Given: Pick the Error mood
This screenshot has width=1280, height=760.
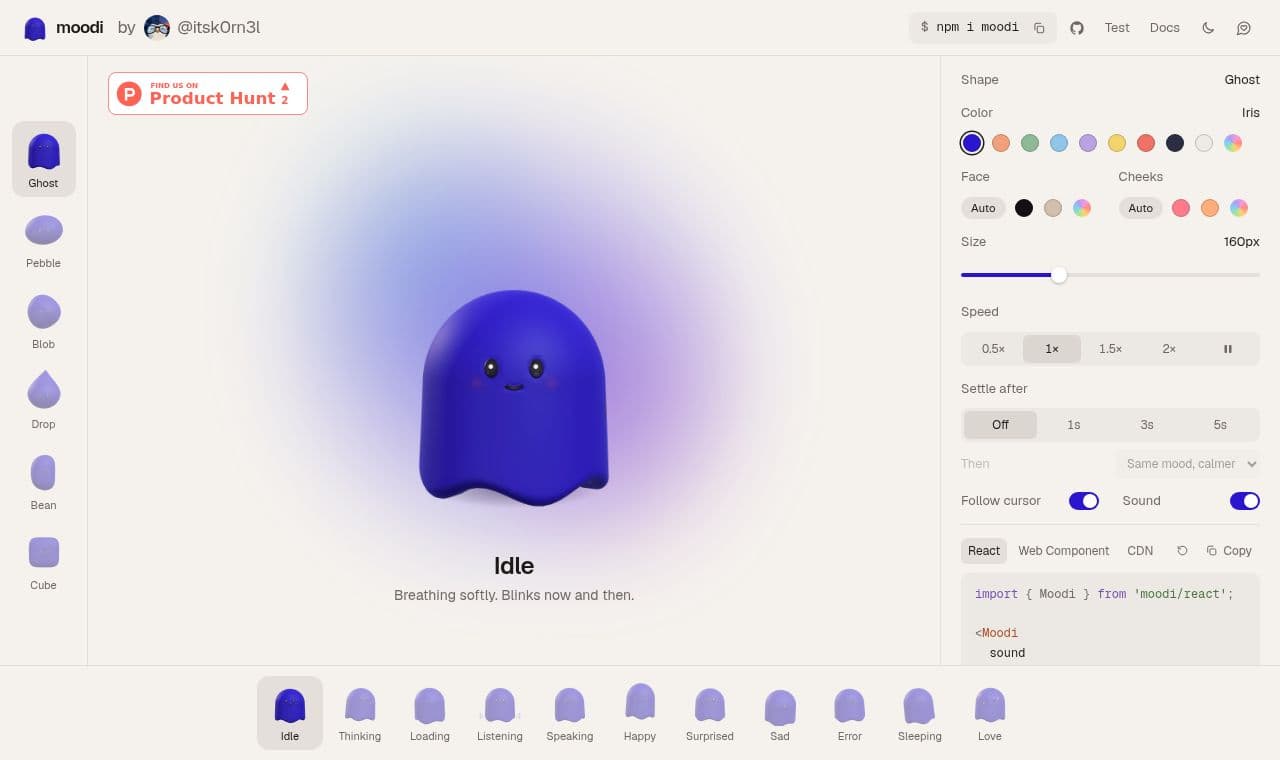Looking at the screenshot, I should click(x=850, y=713).
